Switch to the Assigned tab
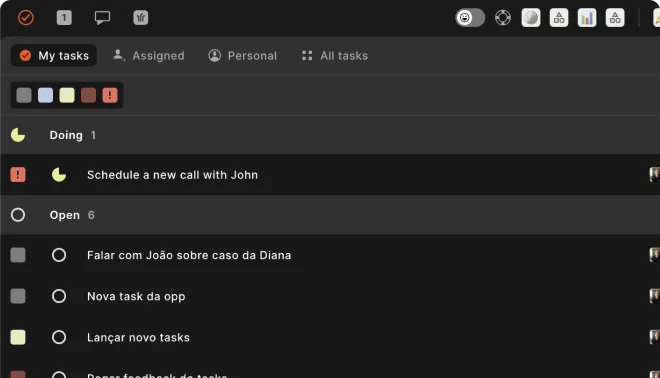Image resolution: width=660 pixels, height=378 pixels. 149,56
